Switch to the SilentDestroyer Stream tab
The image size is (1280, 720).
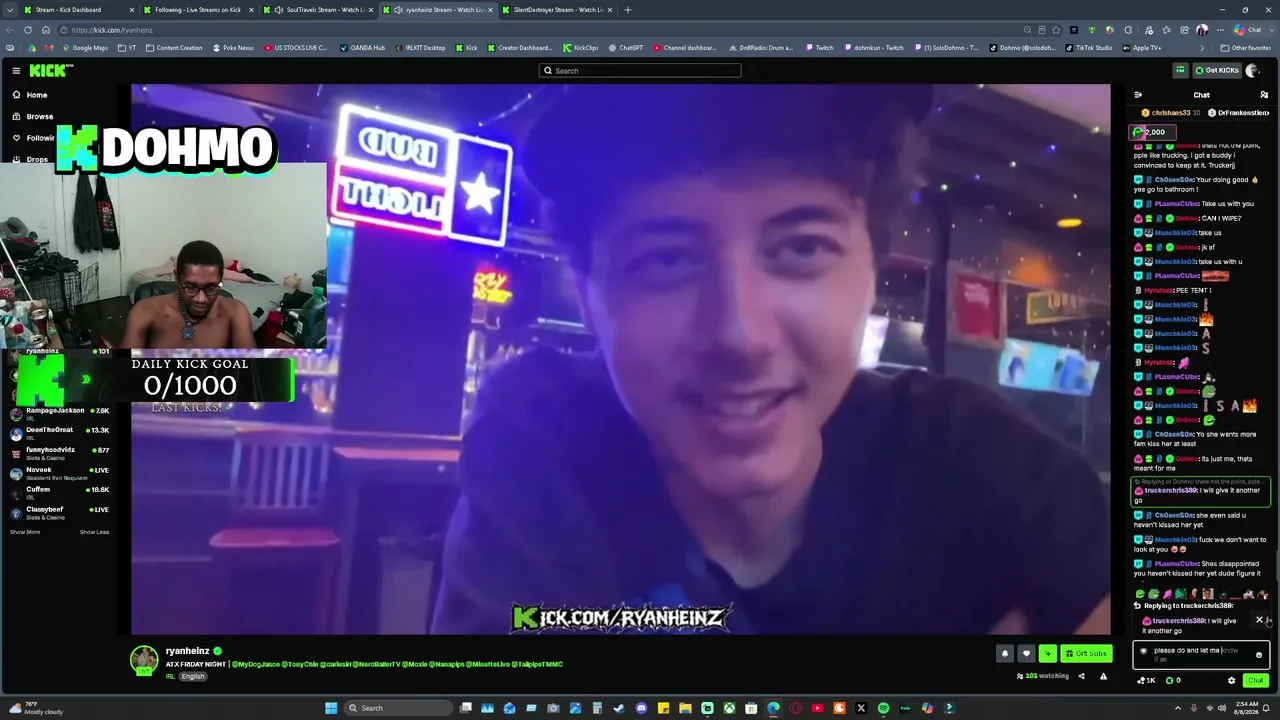(557, 10)
